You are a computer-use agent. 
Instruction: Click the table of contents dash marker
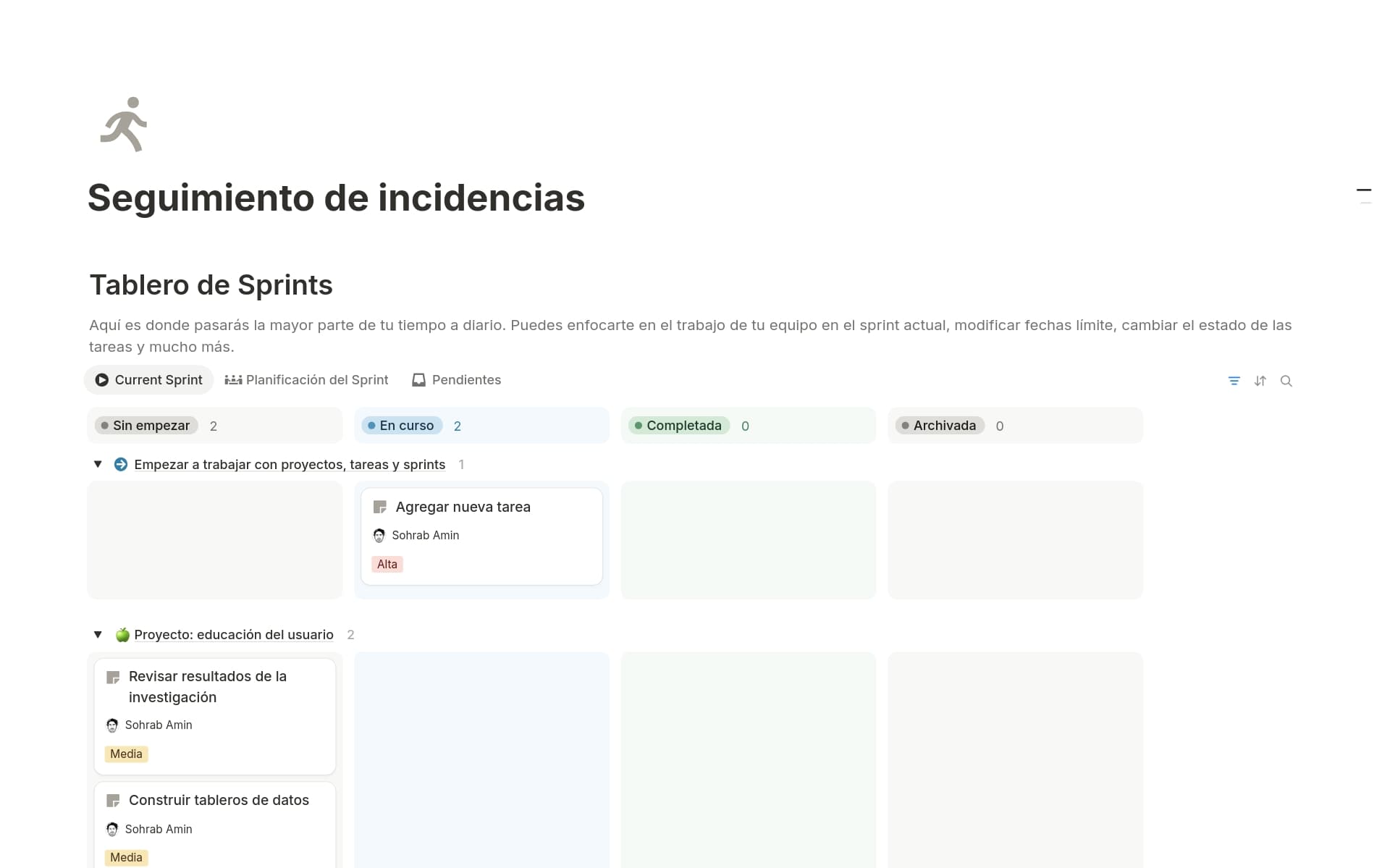(1363, 190)
